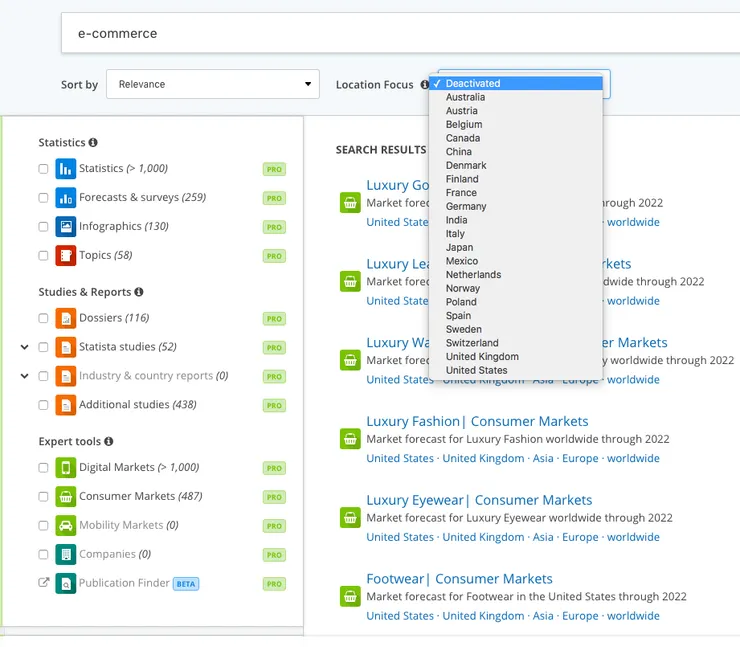Expand the Statista studies chevron
740x647 pixels.
click(25, 347)
